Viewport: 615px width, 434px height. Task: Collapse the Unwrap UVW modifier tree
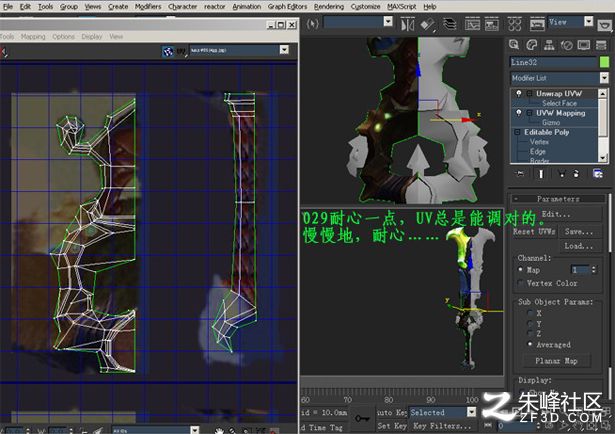click(x=529, y=94)
